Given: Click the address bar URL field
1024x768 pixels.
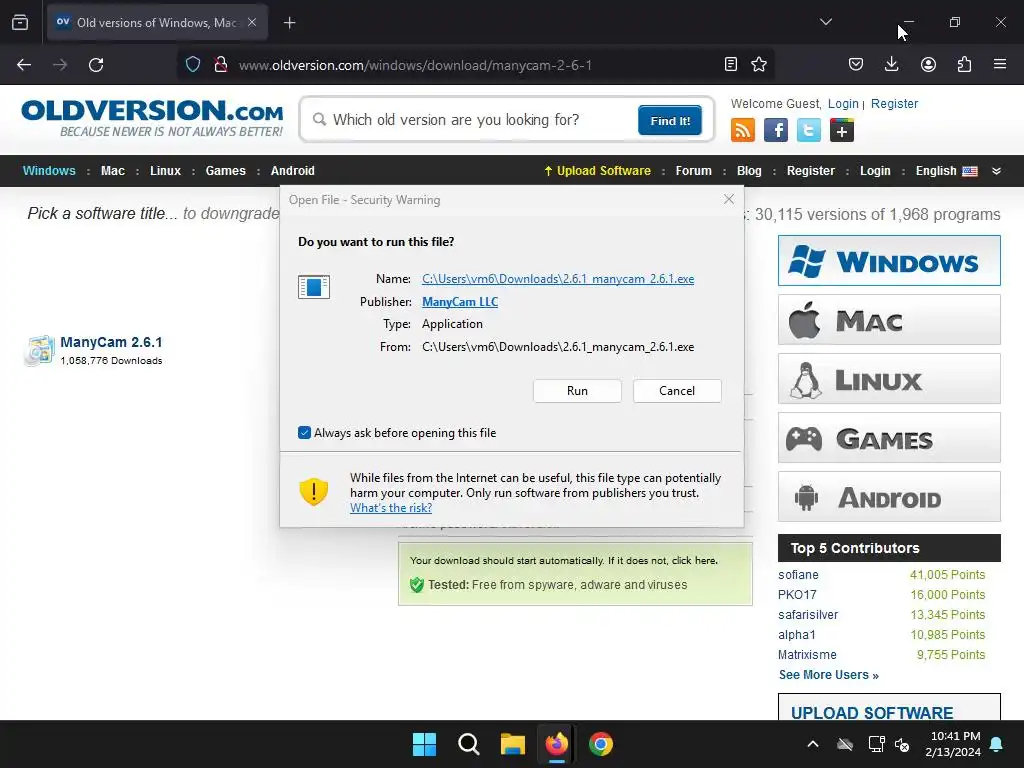Looking at the screenshot, I should click(477, 65).
